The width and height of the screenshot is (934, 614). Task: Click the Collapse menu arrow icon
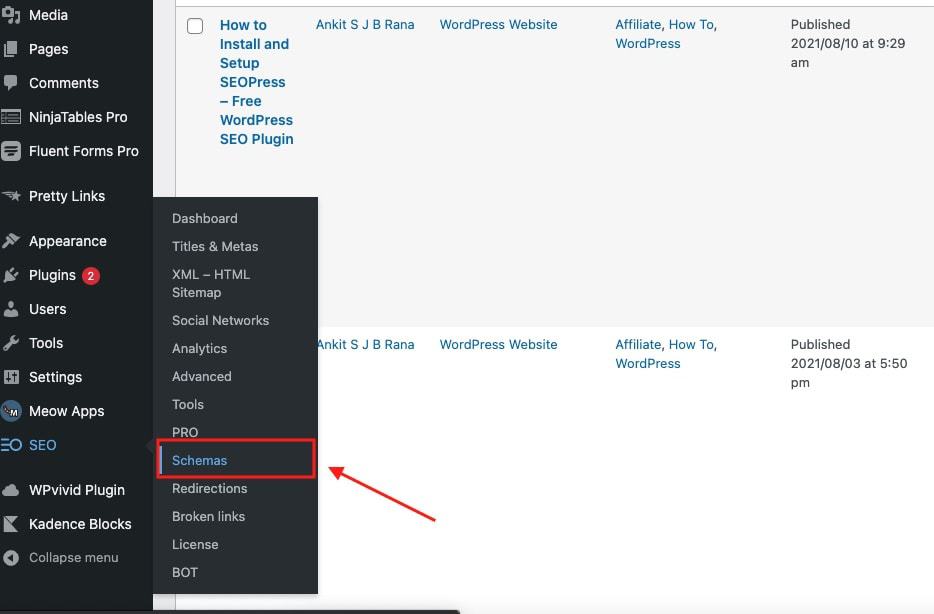tap(11, 557)
